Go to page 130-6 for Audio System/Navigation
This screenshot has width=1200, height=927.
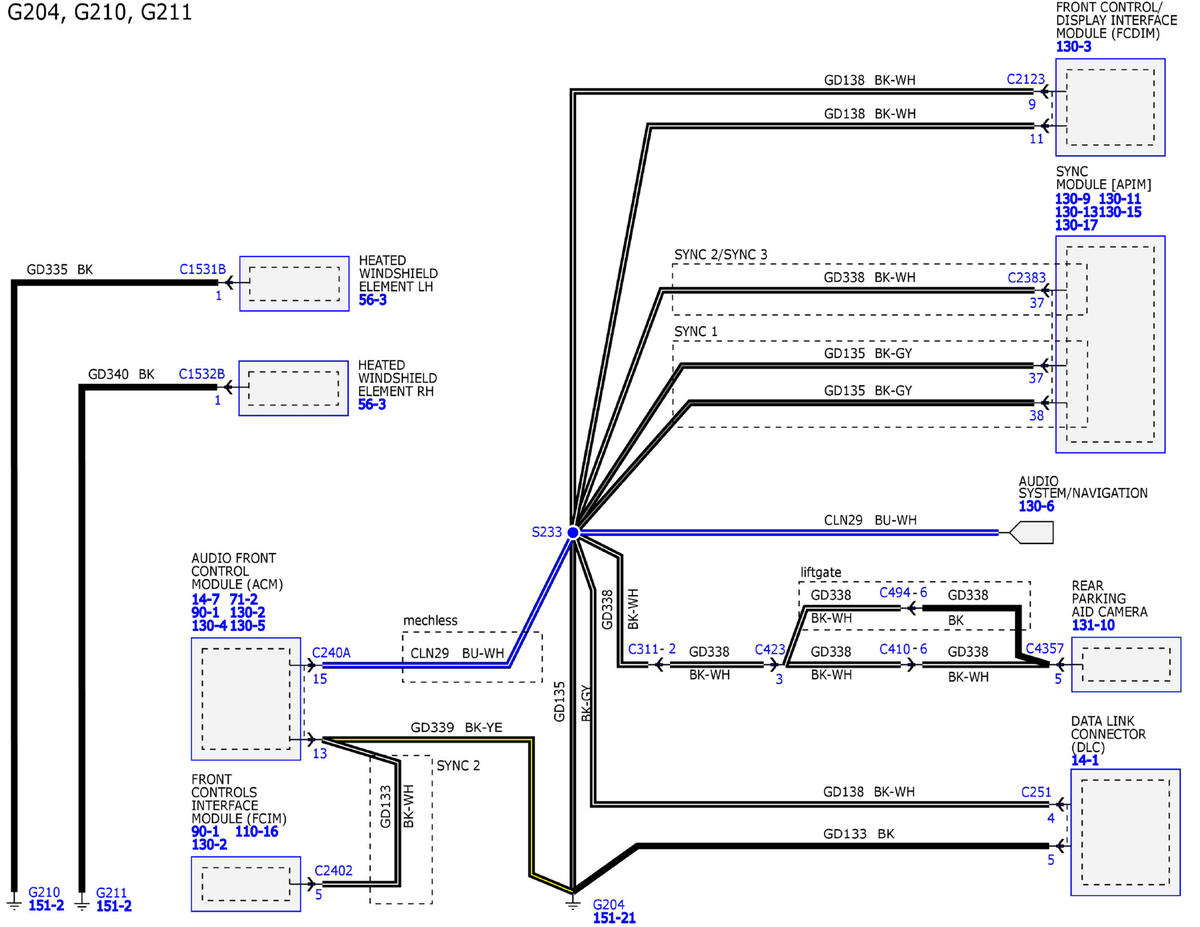tap(1037, 507)
